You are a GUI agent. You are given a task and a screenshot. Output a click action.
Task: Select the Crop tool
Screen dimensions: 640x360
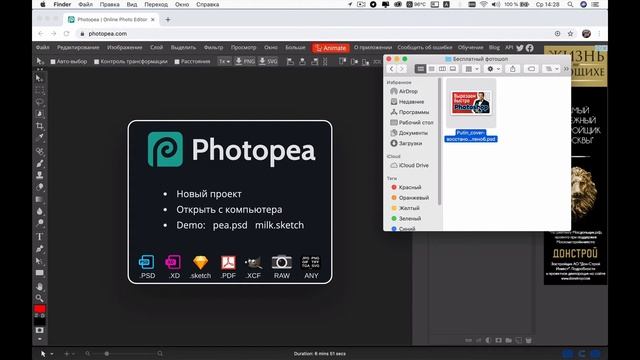(x=39, y=126)
